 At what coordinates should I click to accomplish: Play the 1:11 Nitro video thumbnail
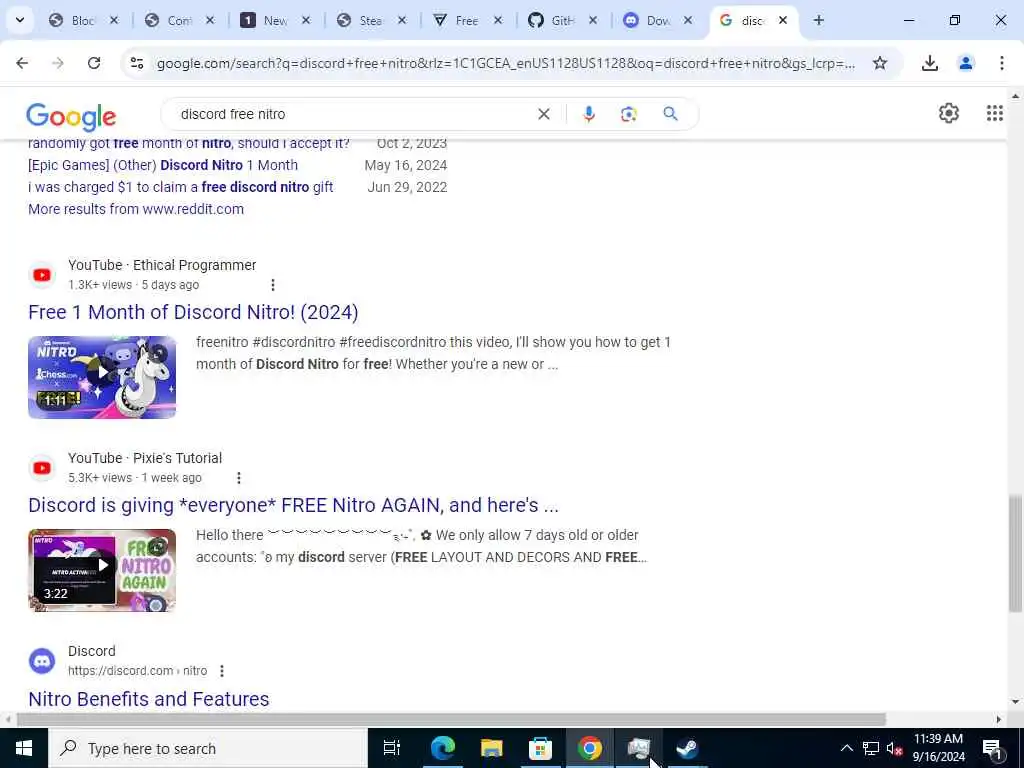click(x=102, y=377)
